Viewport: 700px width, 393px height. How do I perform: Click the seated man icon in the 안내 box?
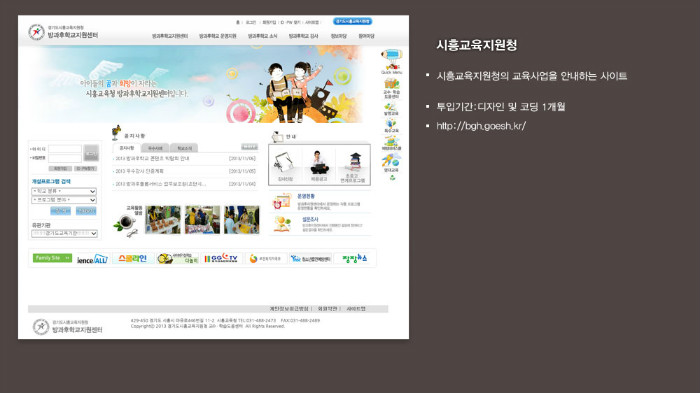click(x=319, y=162)
